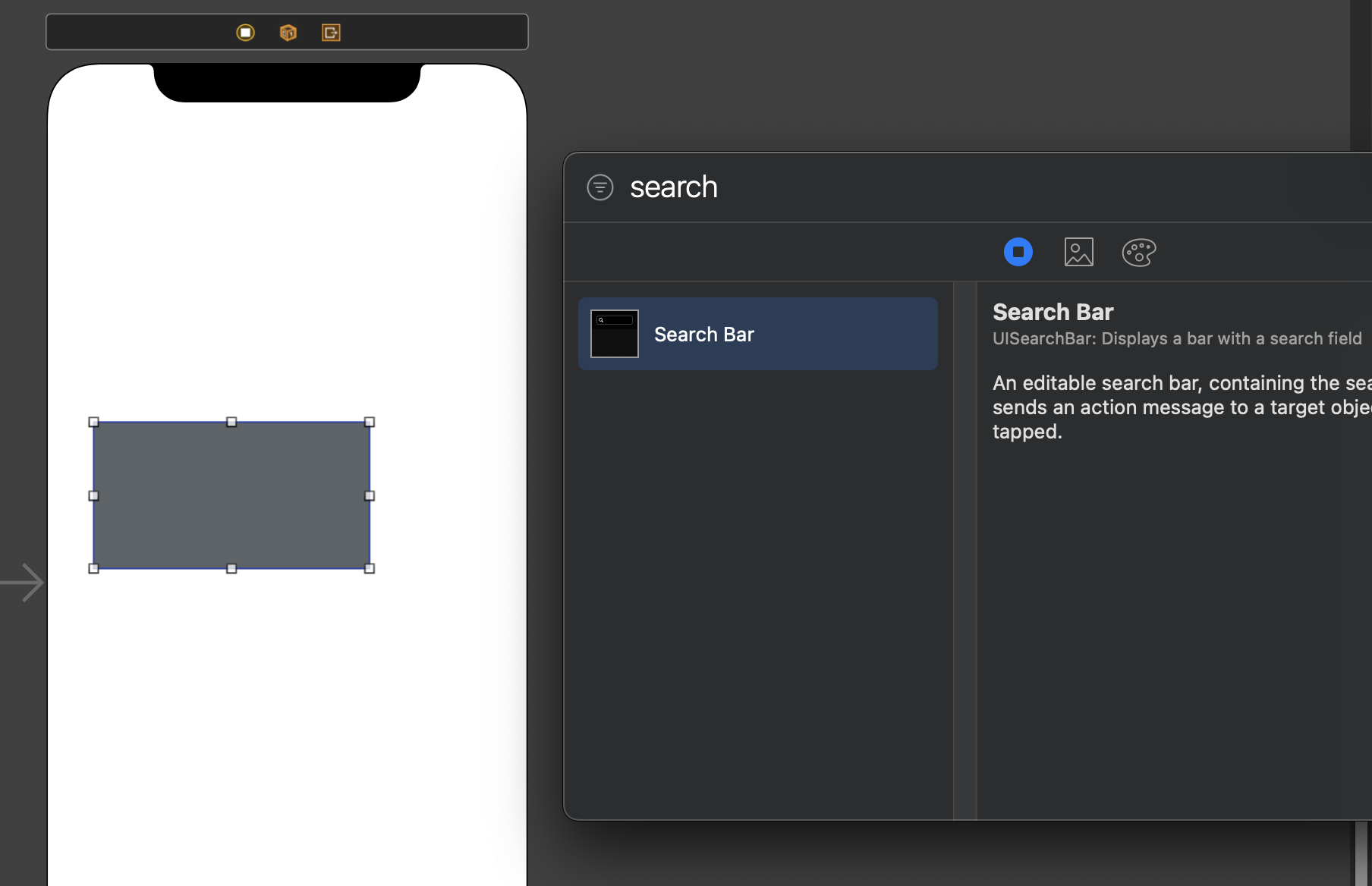Click the top-left resize handle of selected view
1372x886 pixels.
click(x=94, y=422)
